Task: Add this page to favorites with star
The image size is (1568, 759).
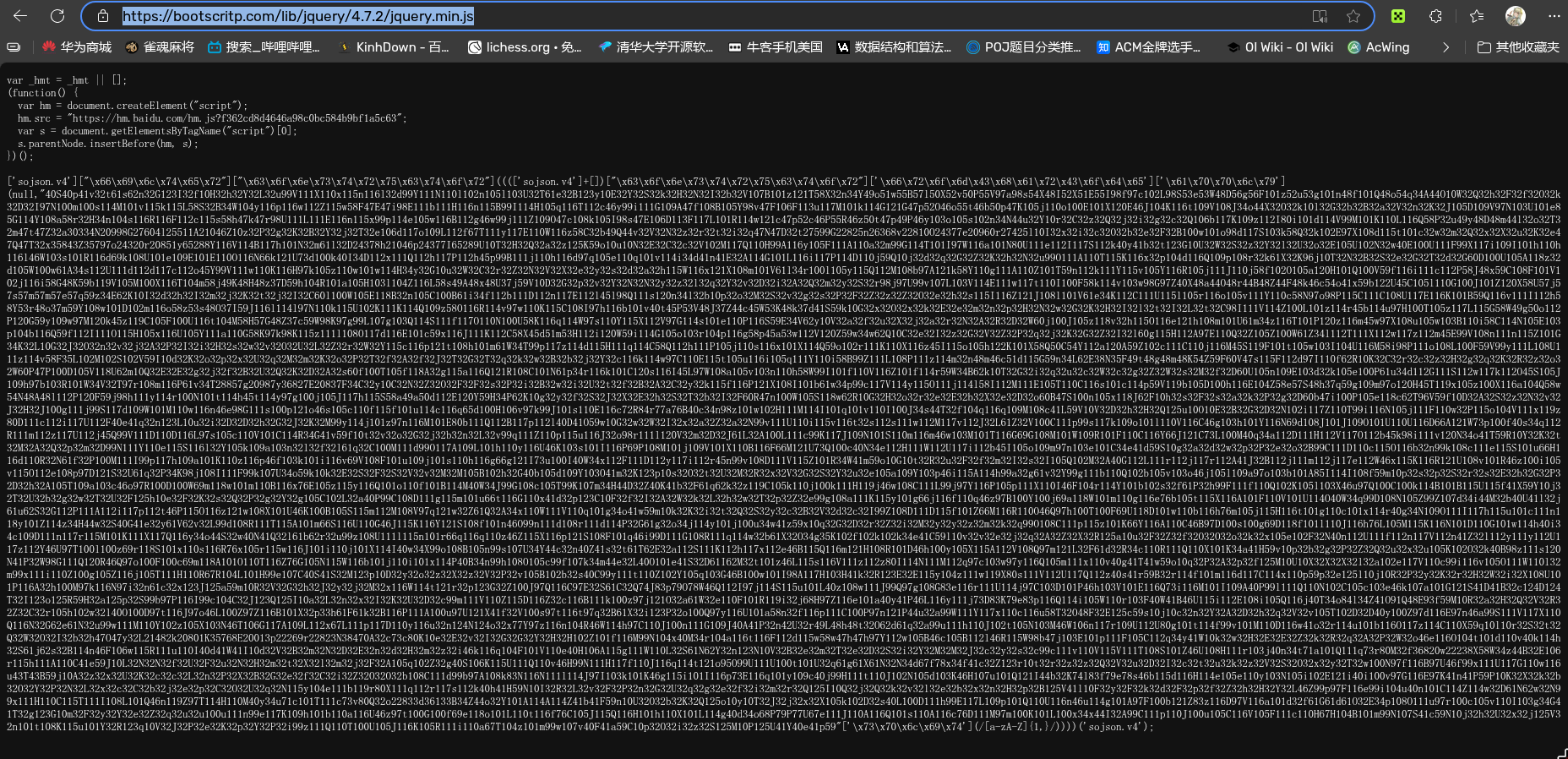Action: (1353, 16)
